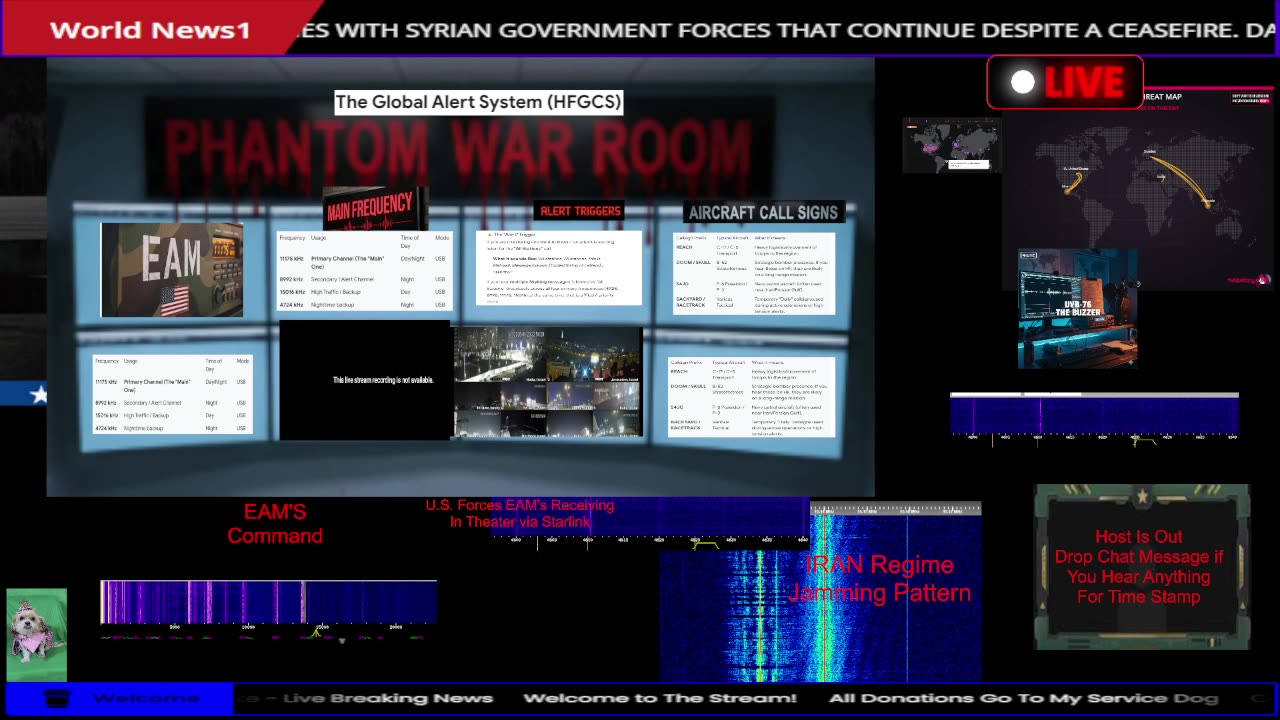Select 4724 kHz under MAIN FREQUENCY sign
The height and width of the screenshot is (720, 1280).
pos(291,304)
